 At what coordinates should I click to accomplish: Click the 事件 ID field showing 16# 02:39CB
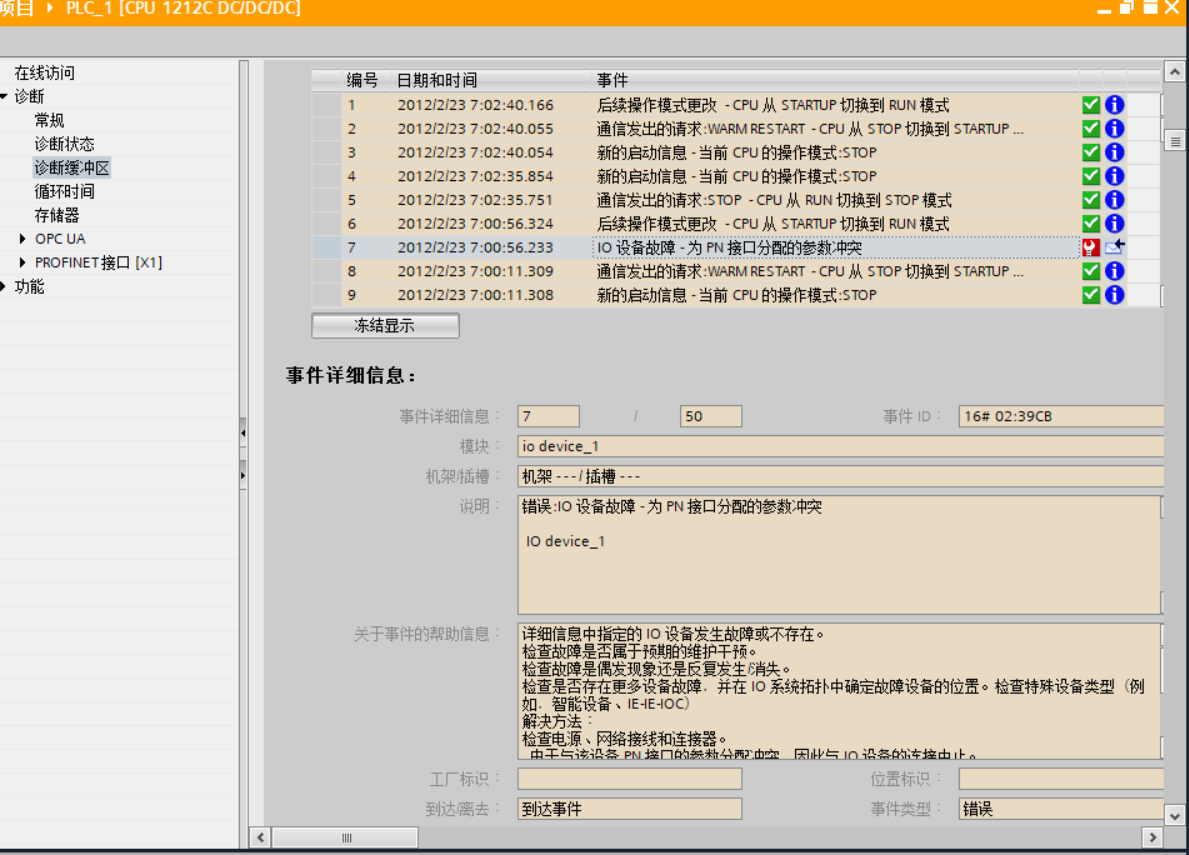pyautogui.click(x=1060, y=416)
